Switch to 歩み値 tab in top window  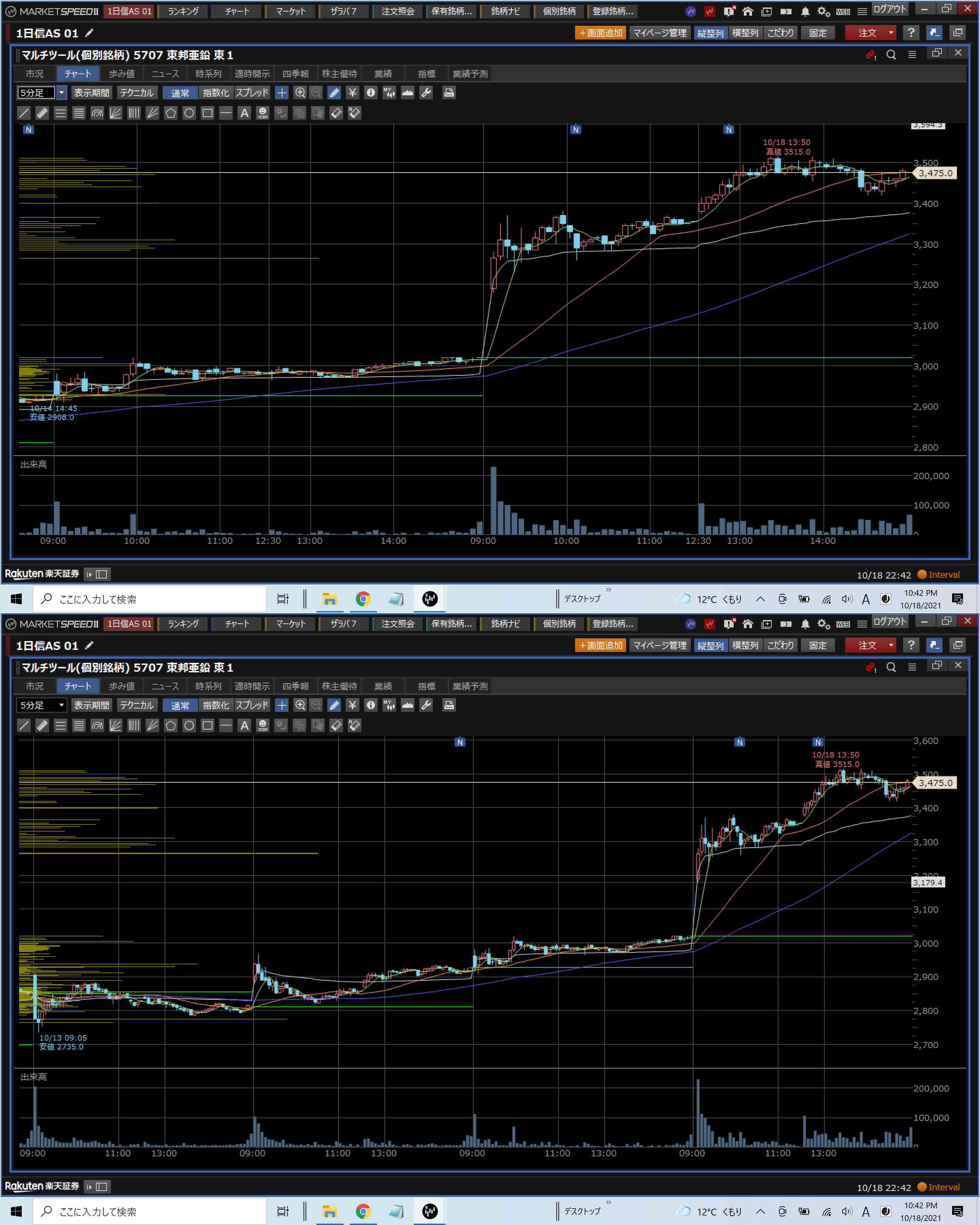[121, 74]
